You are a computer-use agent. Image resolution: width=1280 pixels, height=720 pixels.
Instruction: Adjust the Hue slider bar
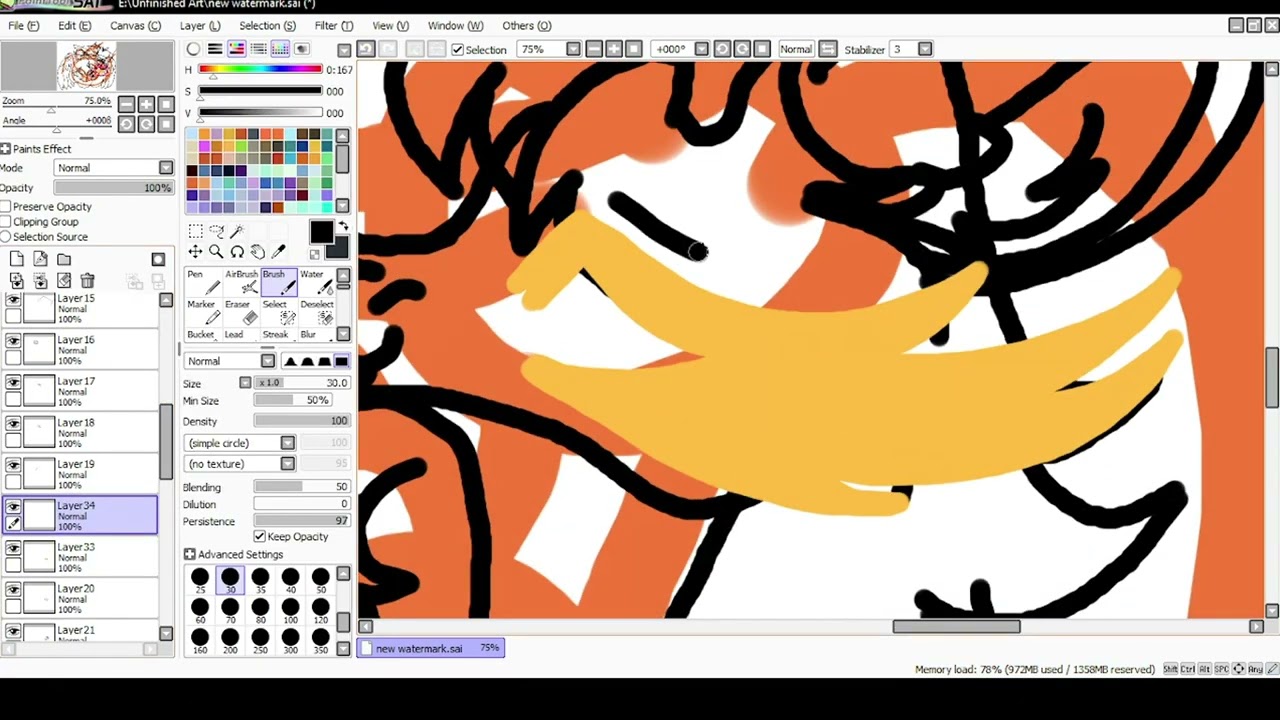click(x=260, y=69)
